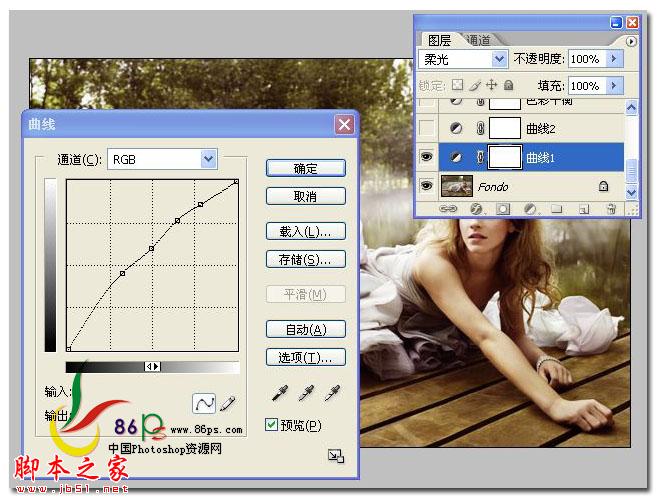Create a new layer

pos(584,209)
